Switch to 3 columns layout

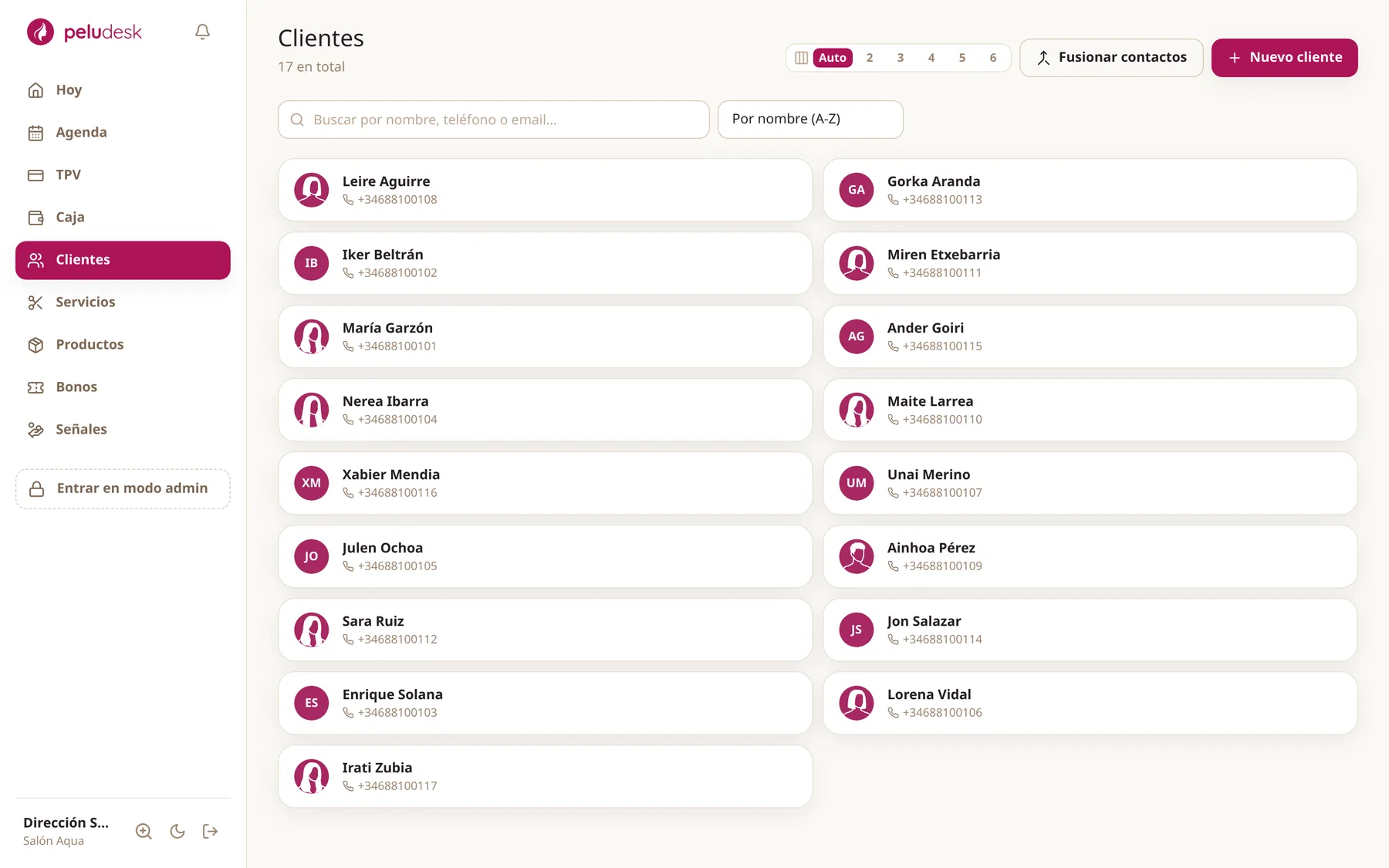901,58
